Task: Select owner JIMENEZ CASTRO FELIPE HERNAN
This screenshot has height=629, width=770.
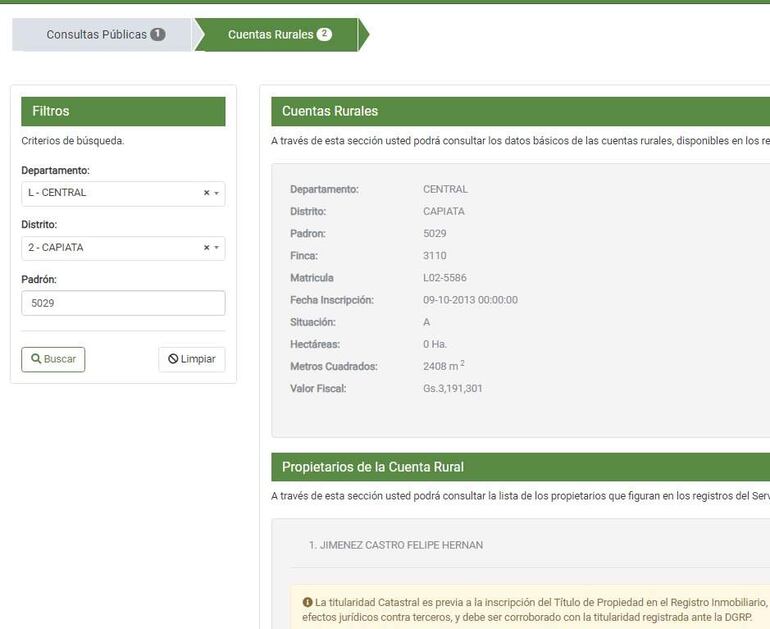Action: (x=396, y=545)
